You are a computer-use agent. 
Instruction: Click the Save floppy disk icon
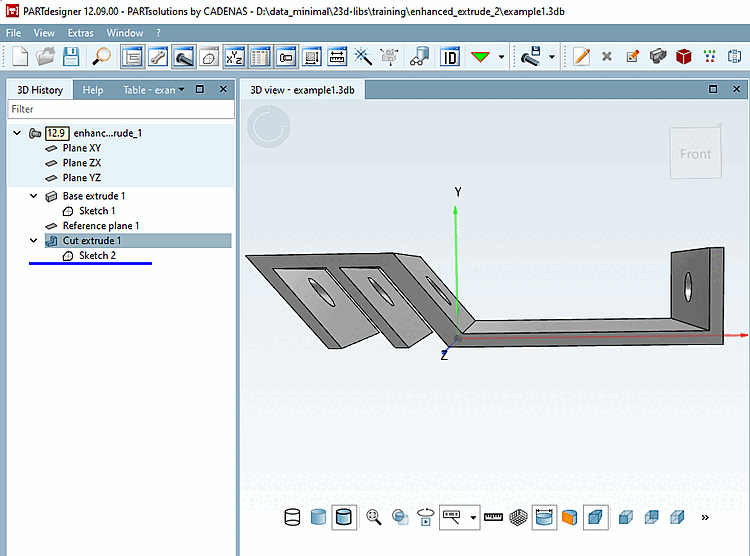click(71, 56)
